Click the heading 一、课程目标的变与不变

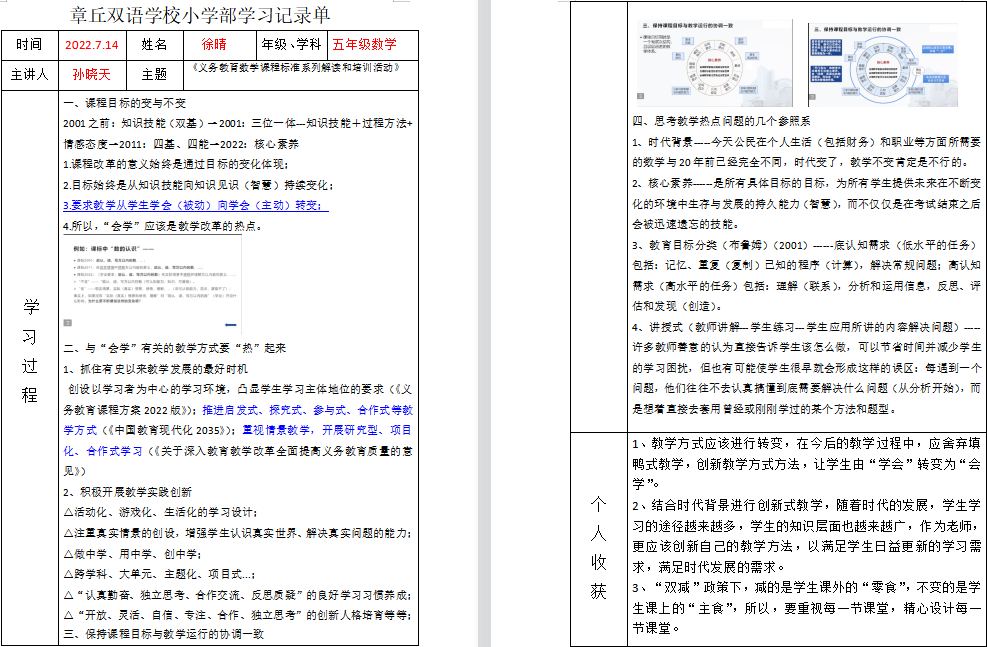coord(124,103)
